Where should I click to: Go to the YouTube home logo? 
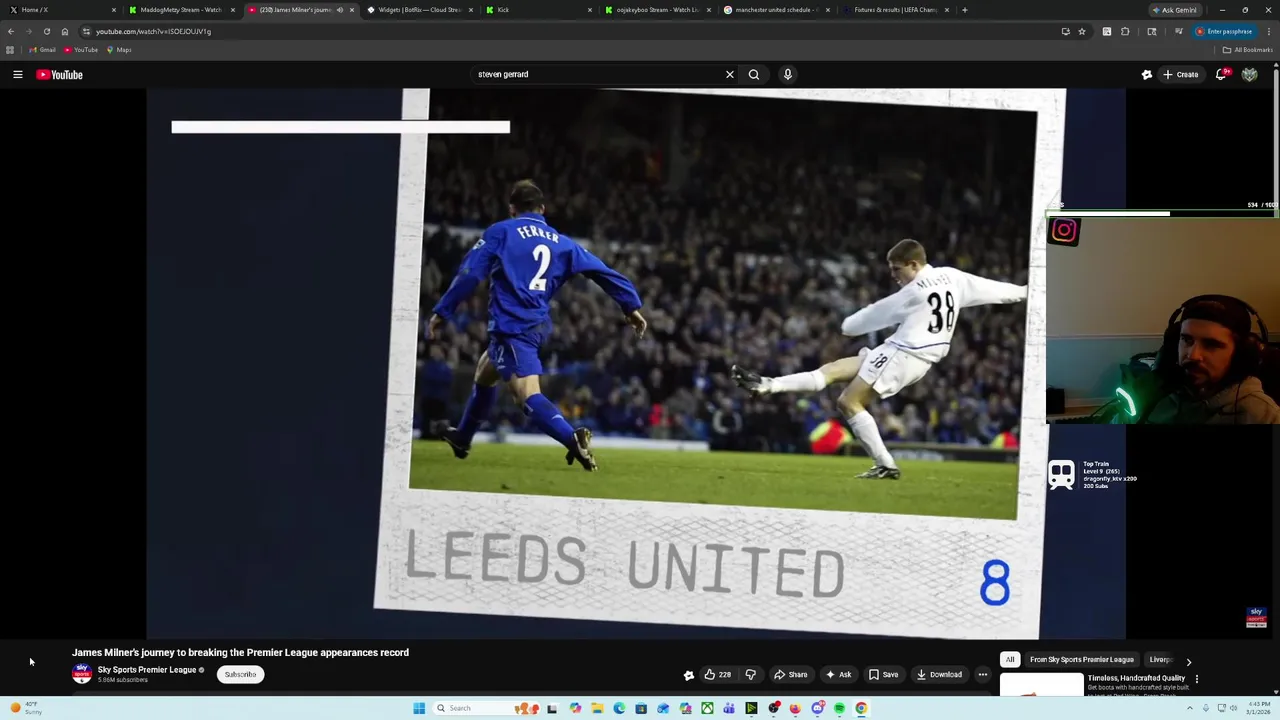pos(60,74)
